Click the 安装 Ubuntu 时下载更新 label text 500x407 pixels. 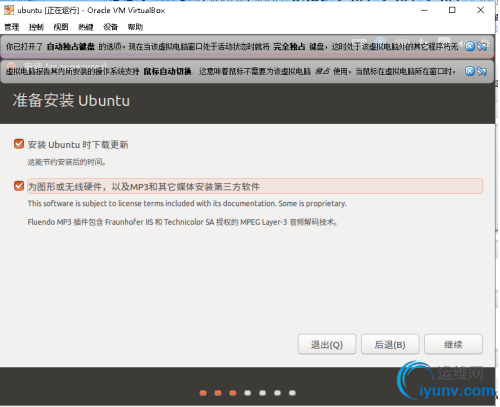[x=78, y=145]
